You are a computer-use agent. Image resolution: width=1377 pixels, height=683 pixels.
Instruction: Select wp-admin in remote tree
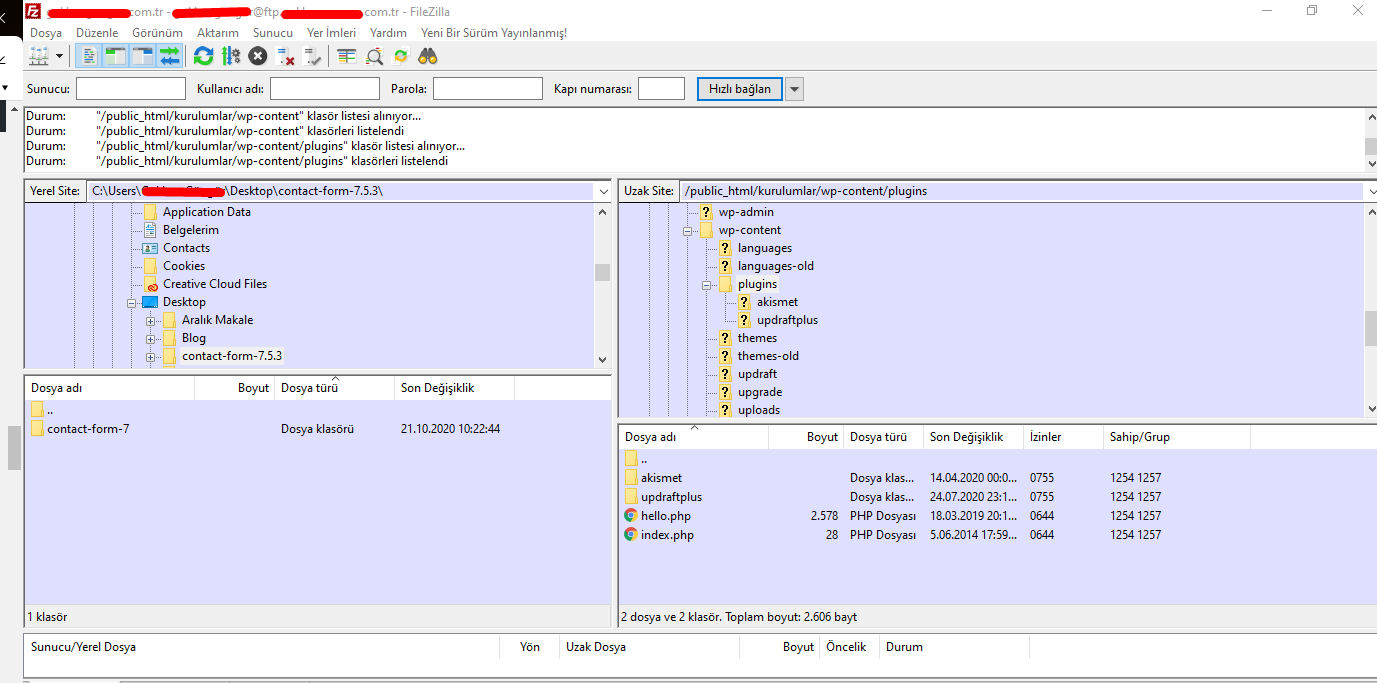point(746,212)
